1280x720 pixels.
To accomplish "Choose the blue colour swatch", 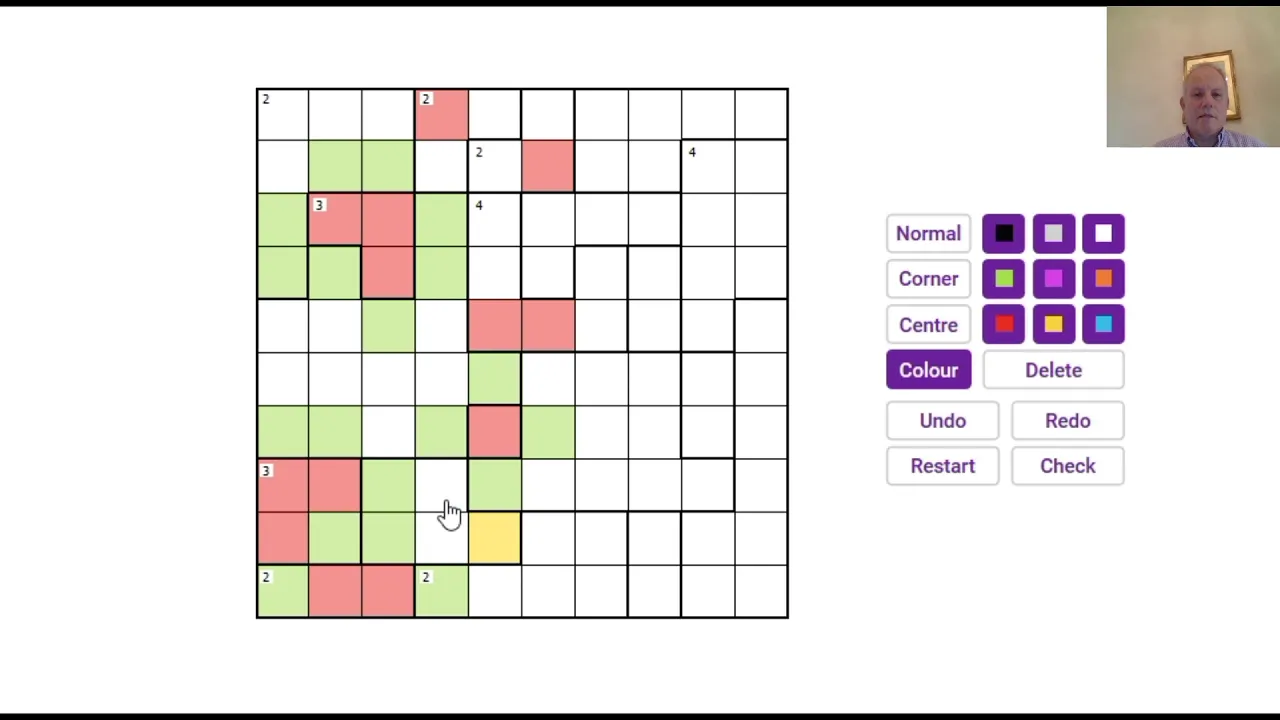I will coord(1103,324).
